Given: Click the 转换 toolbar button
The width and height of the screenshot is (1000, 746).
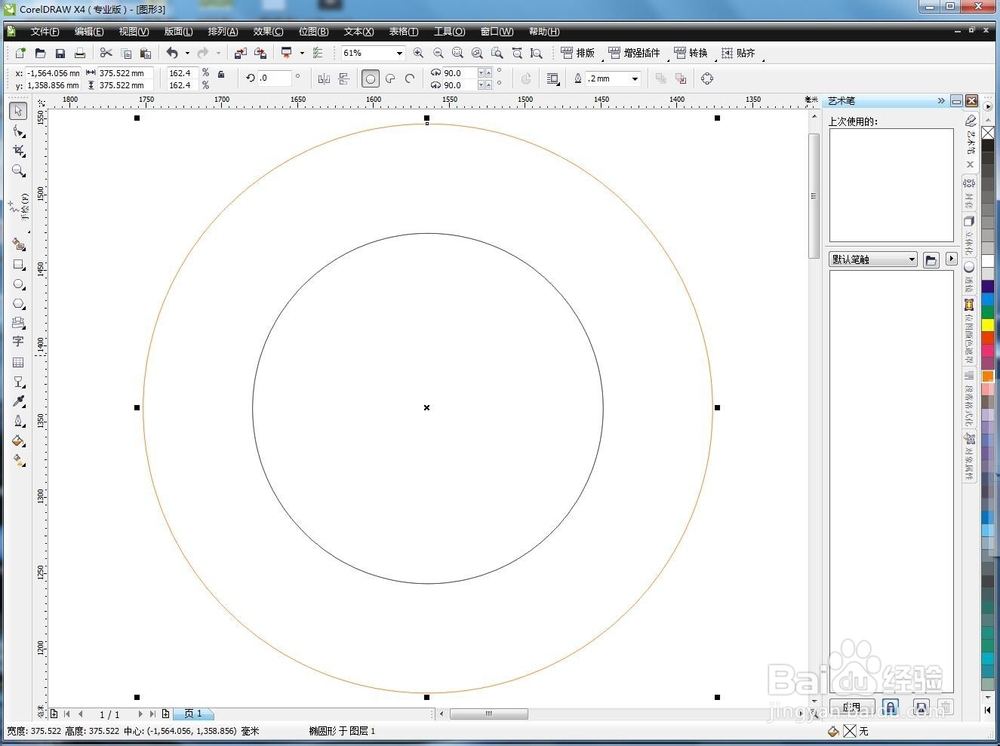Looking at the screenshot, I should (691, 53).
